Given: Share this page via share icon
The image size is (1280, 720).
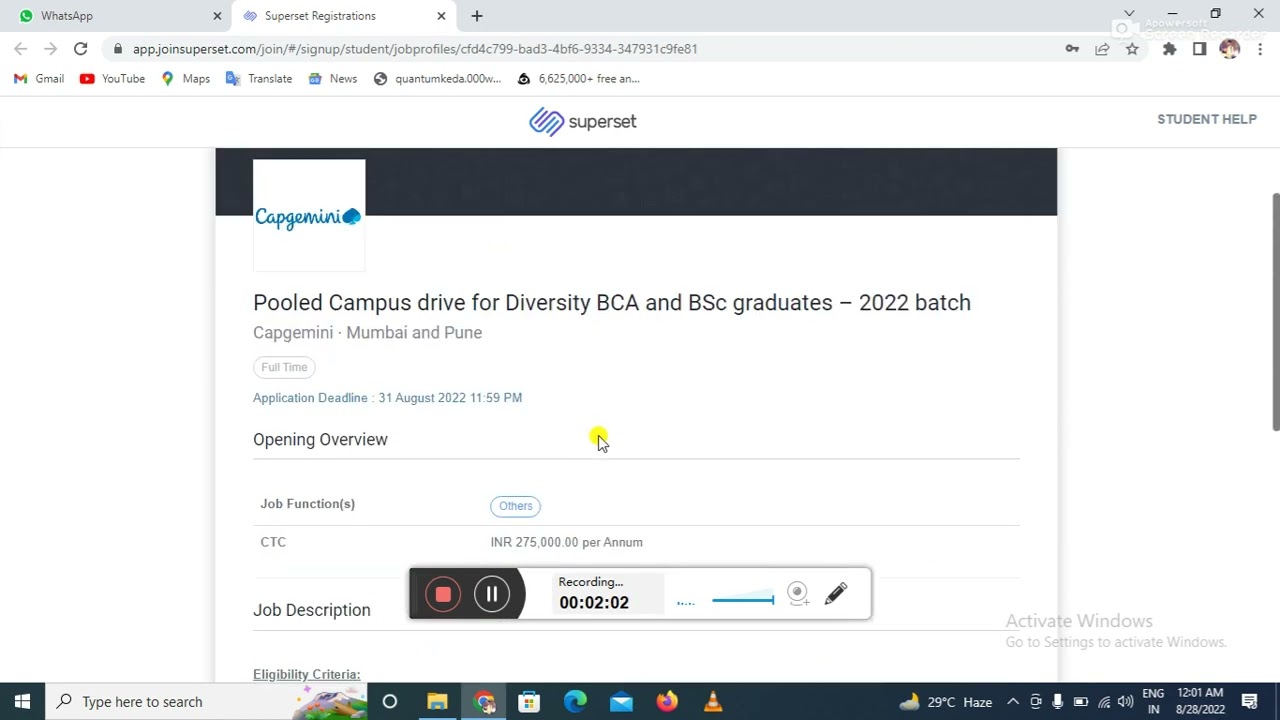Looking at the screenshot, I should click(x=1102, y=49).
